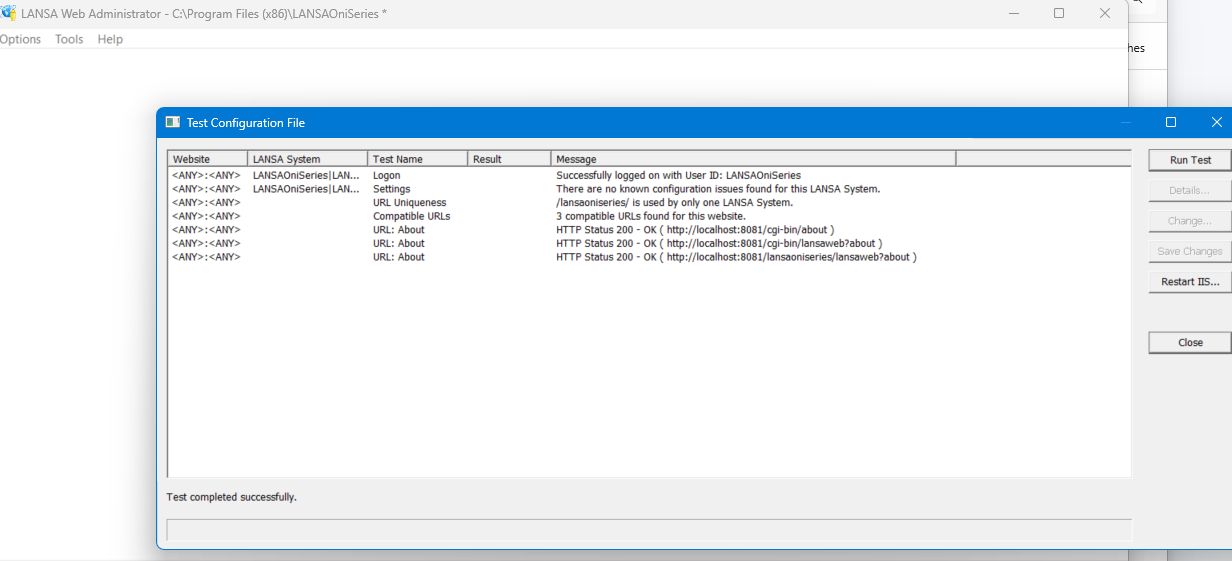The image size is (1232, 561).
Task: Sort results by the Website column header
Action: coord(207,159)
